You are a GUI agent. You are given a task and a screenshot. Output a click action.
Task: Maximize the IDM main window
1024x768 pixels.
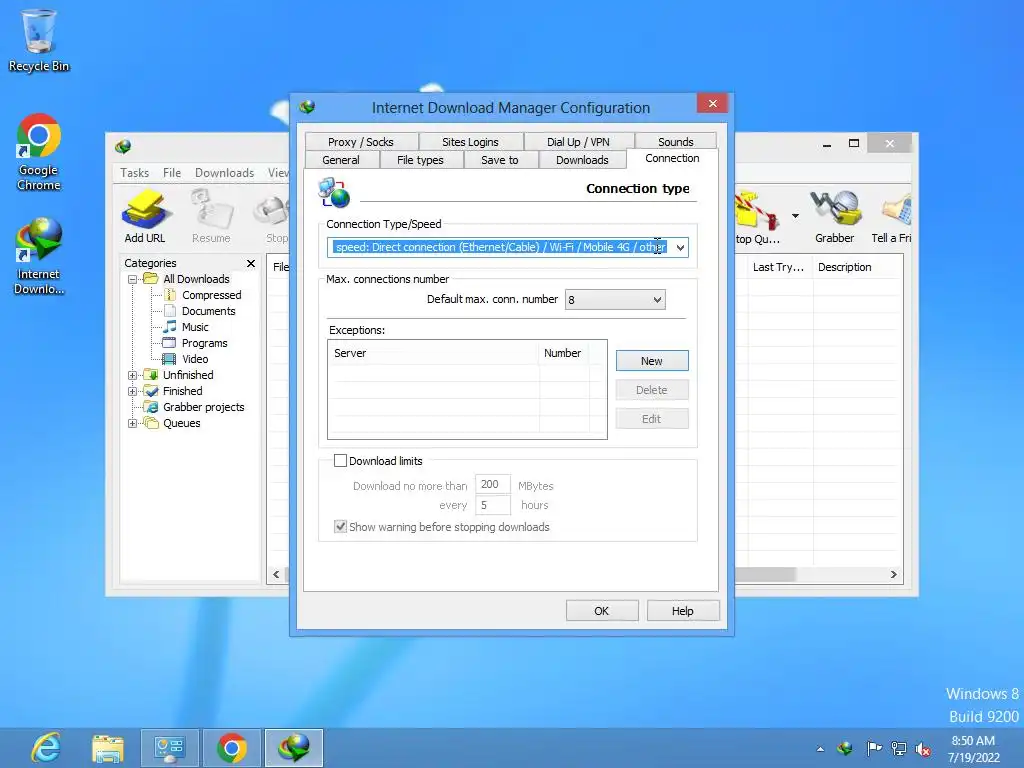tap(854, 144)
